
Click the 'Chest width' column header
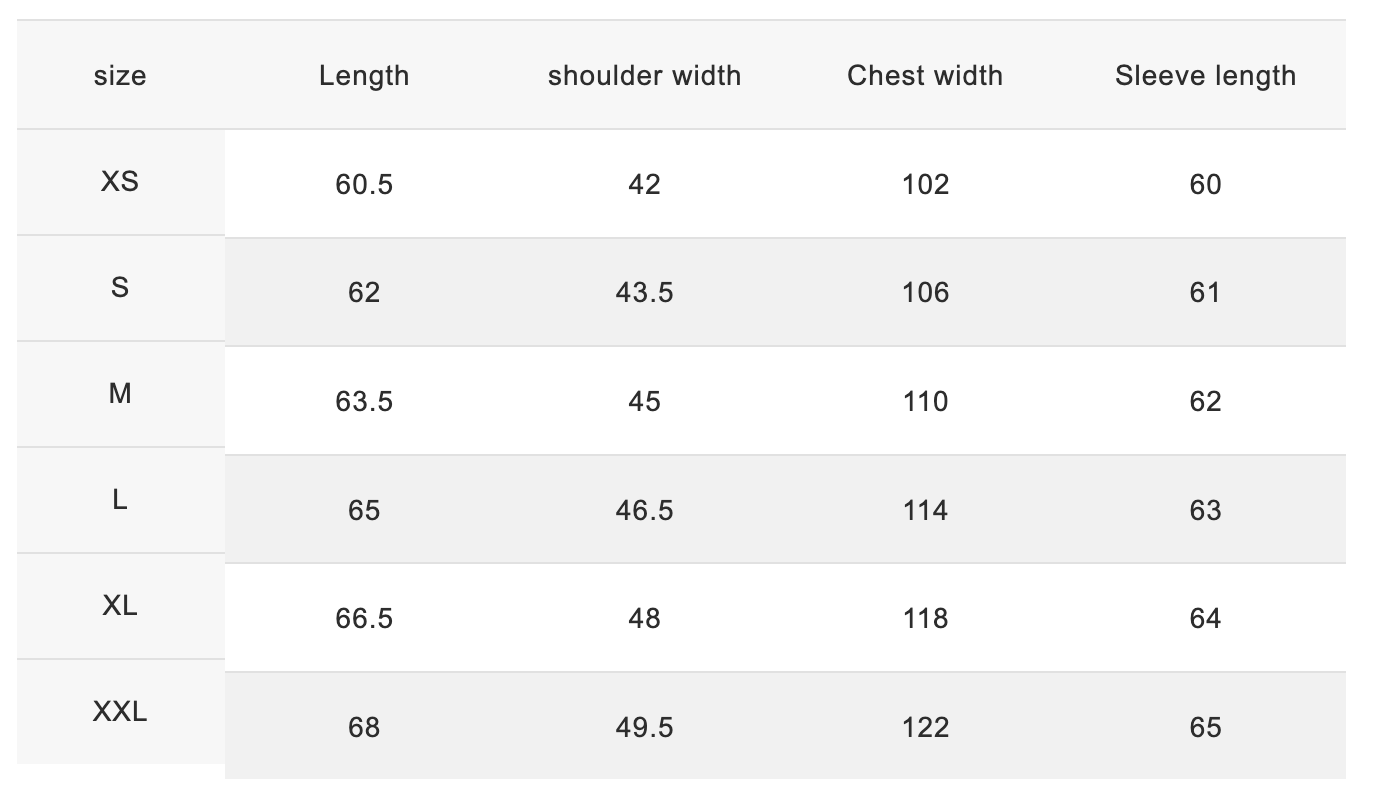(x=925, y=76)
